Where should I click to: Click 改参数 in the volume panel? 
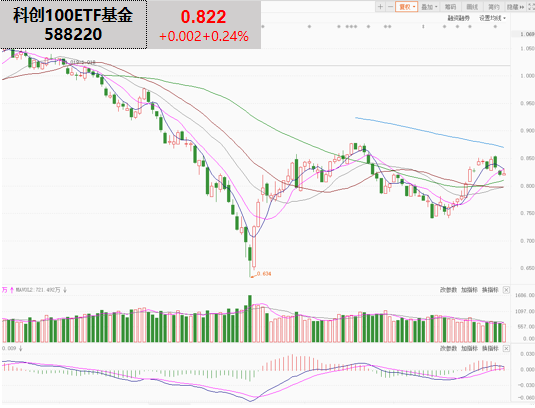point(448,290)
